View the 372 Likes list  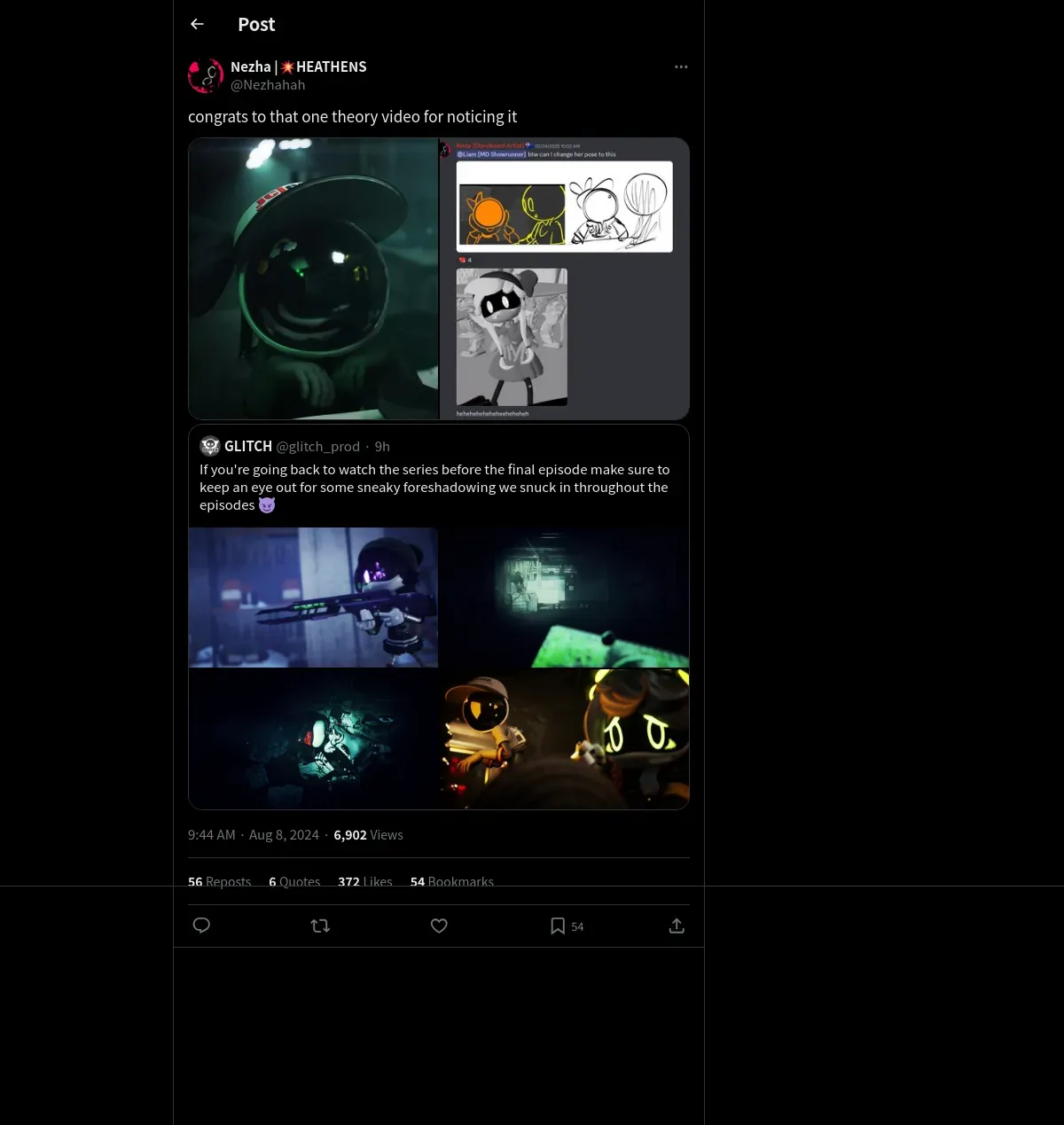pos(365,881)
